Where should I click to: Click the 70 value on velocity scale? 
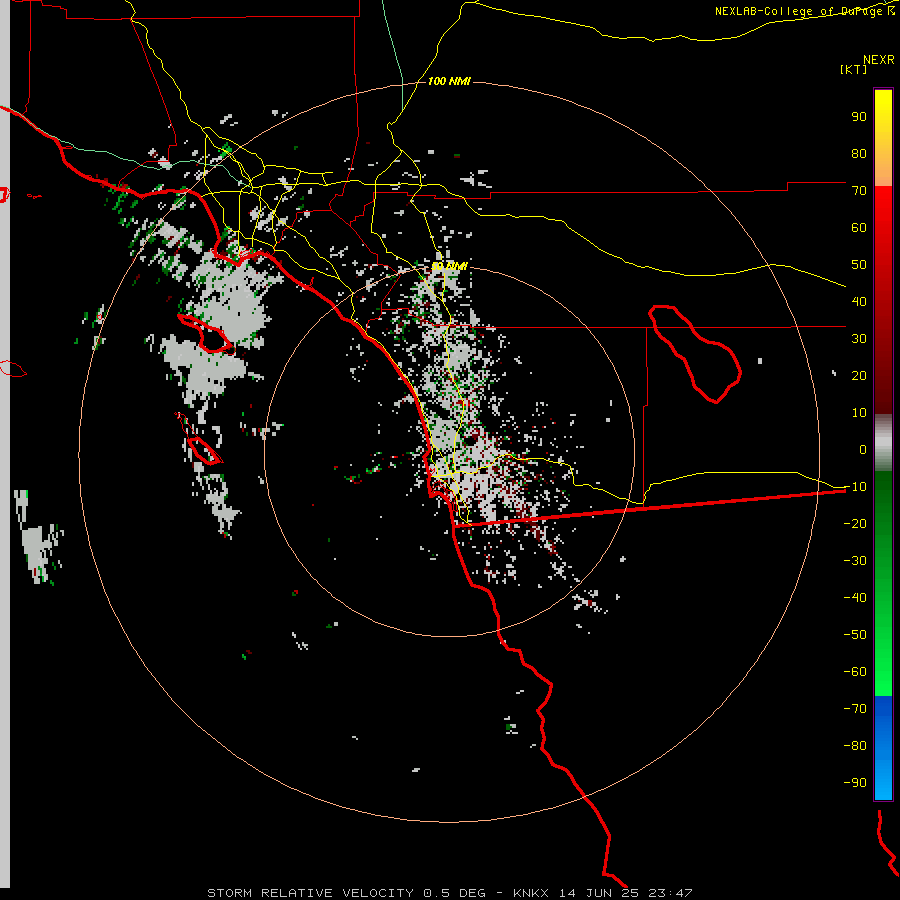click(x=859, y=191)
